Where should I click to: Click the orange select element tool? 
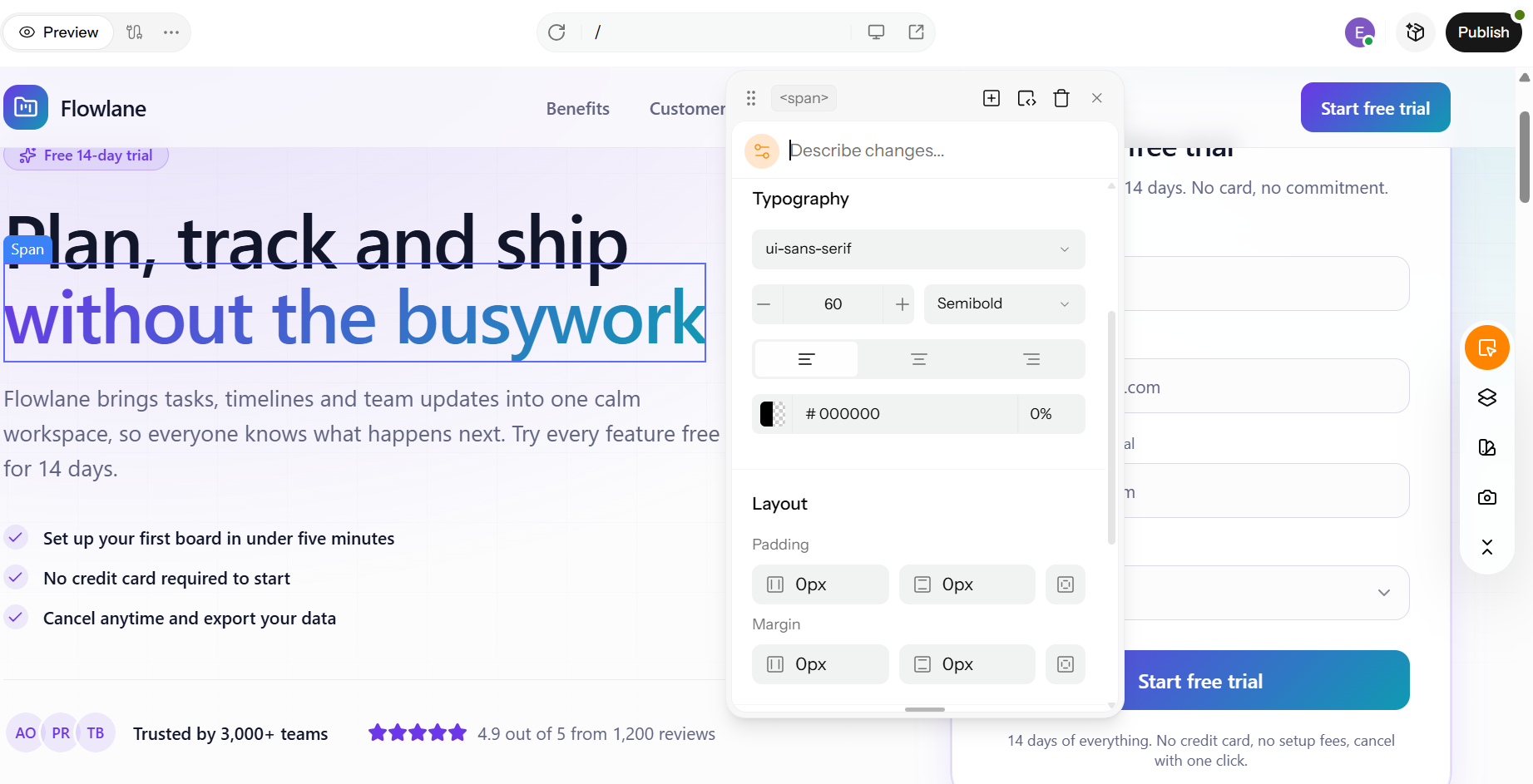point(1487,348)
